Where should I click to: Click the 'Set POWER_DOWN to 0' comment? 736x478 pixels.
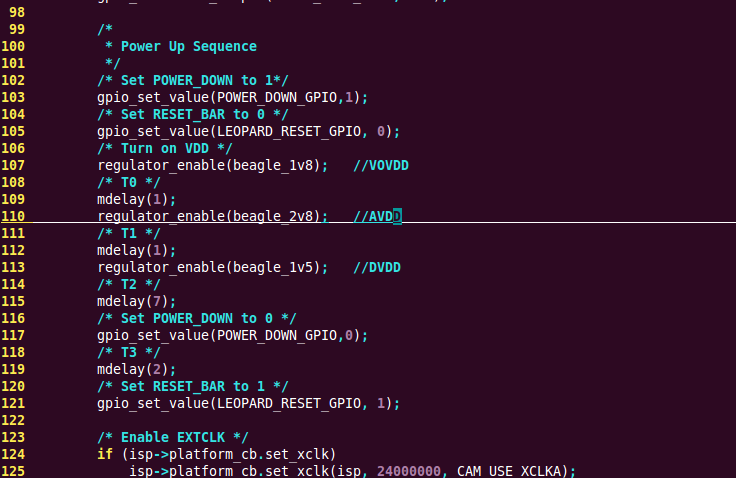(x=197, y=318)
